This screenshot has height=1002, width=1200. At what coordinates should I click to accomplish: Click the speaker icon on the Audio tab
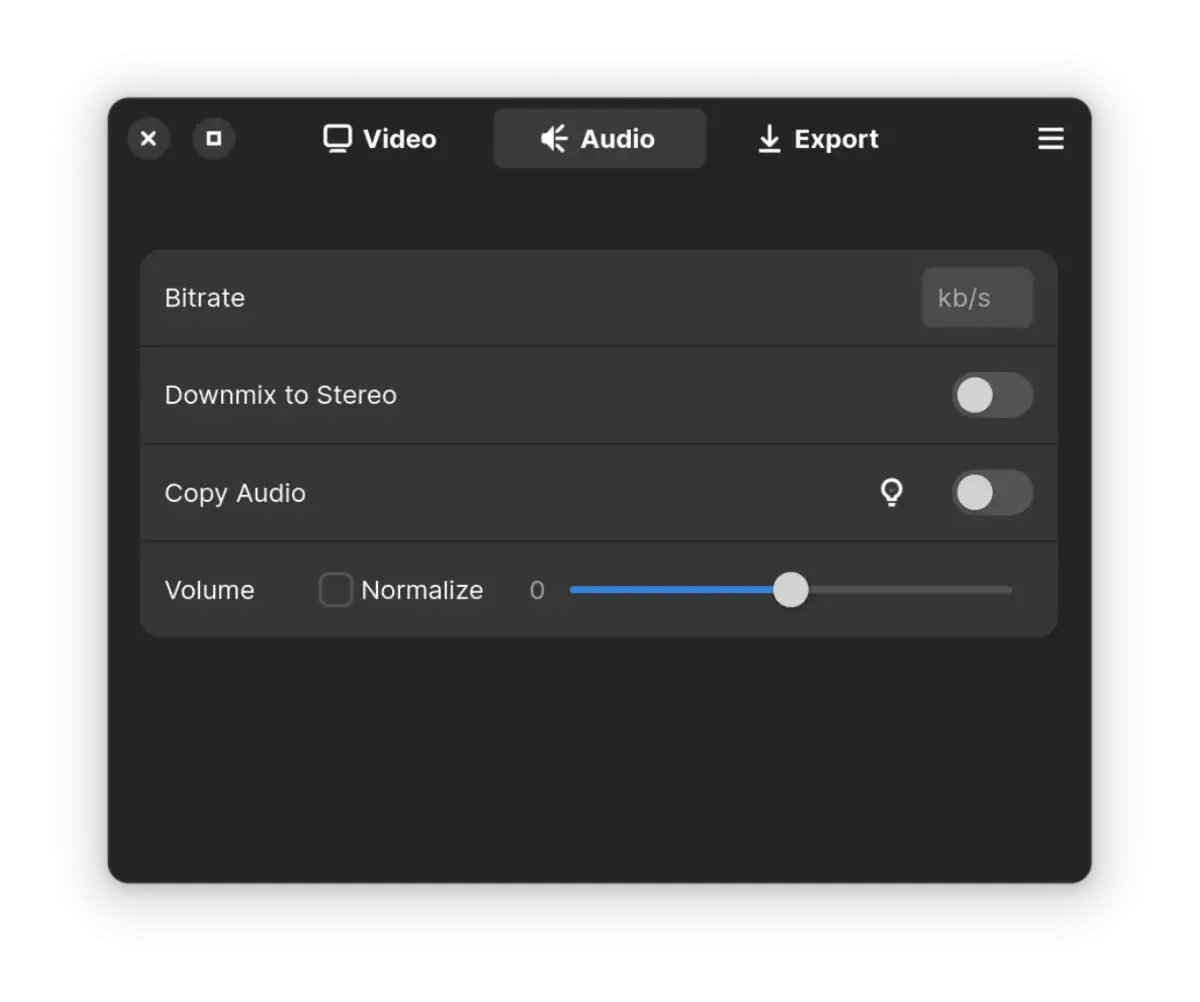(554, 138)
